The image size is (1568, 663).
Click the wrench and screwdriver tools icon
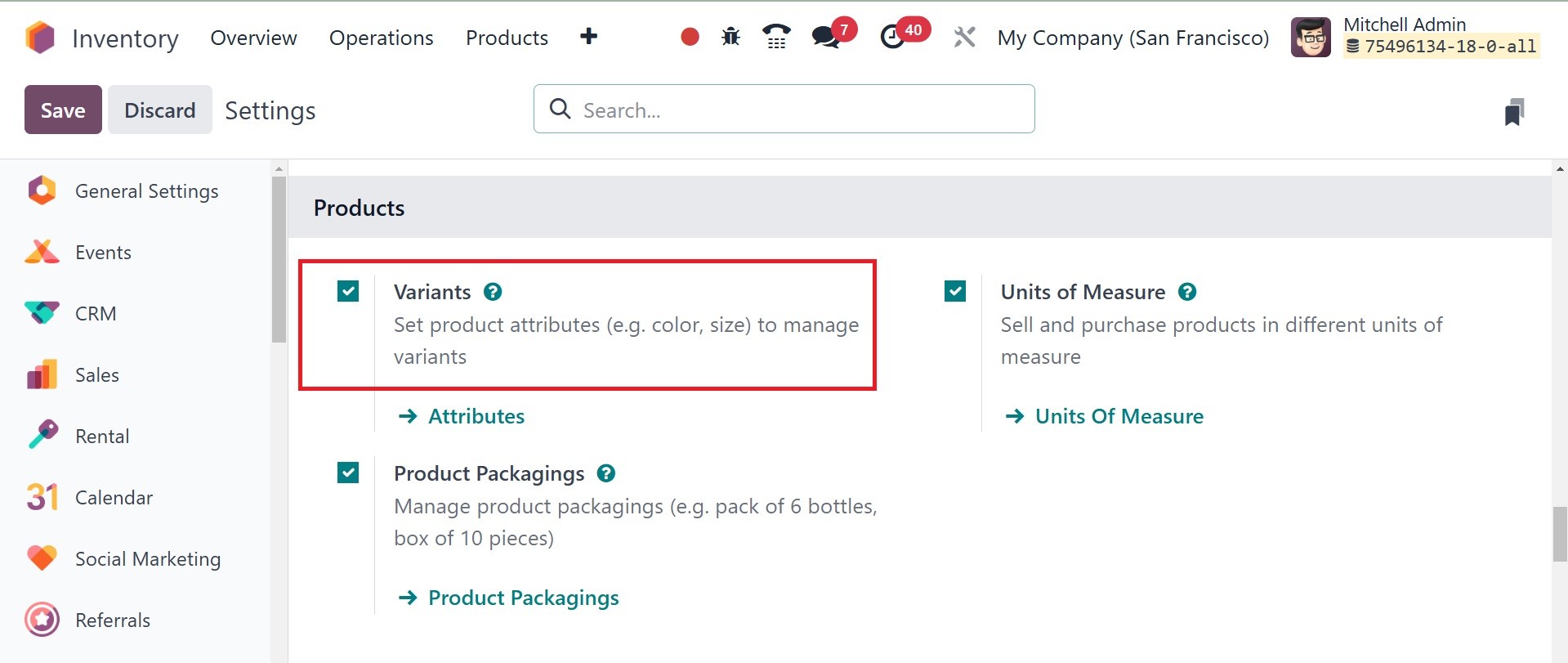click(964, 37)
